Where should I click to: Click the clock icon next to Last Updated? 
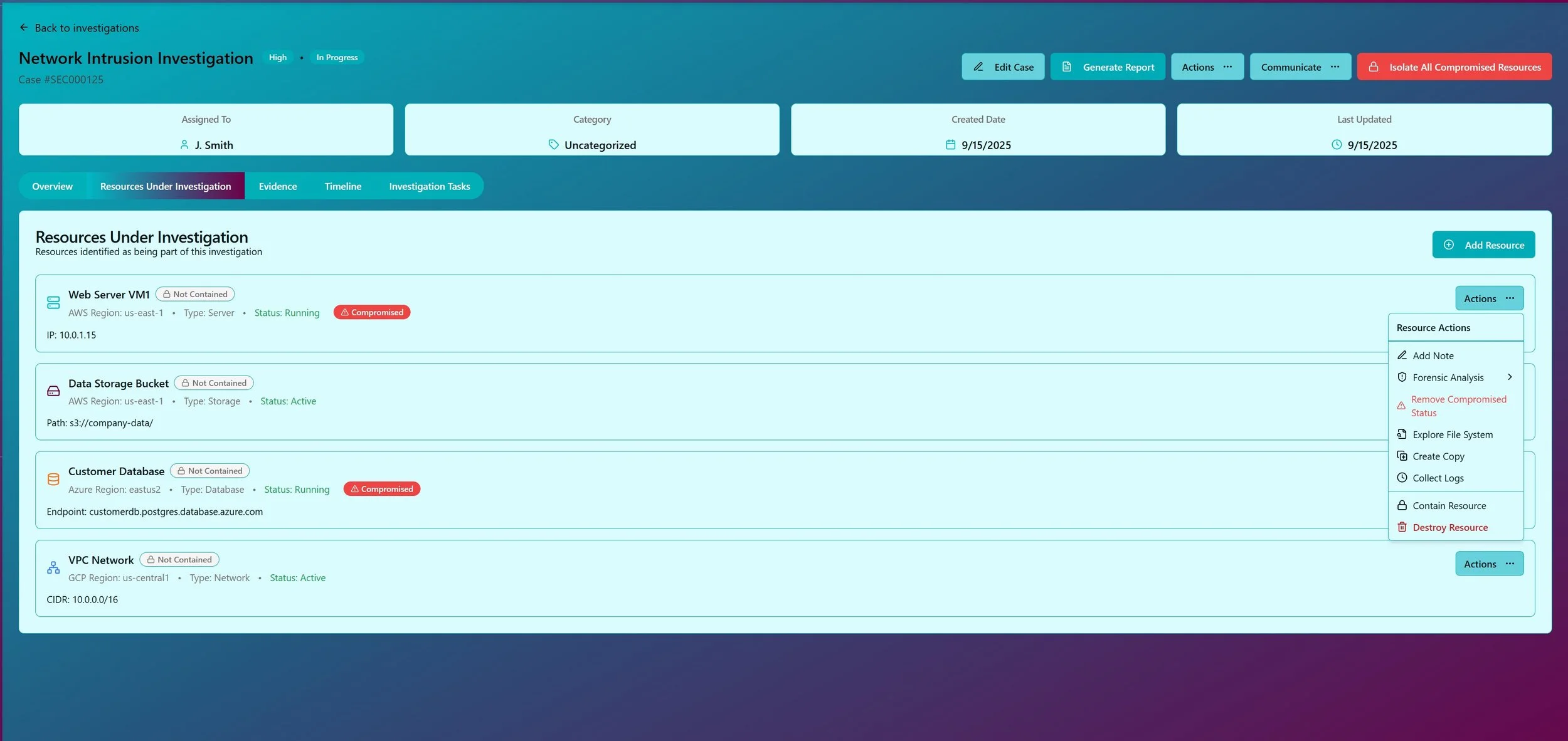[1336, 145]
